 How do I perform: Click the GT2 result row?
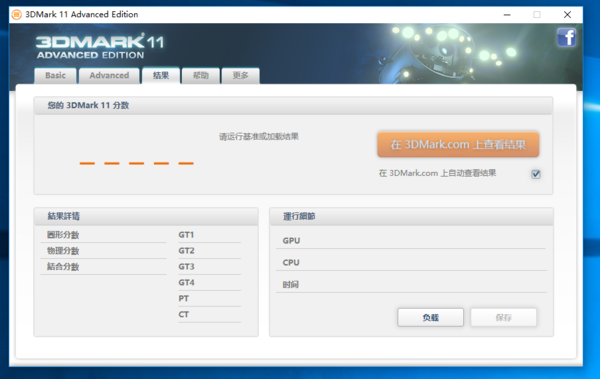(x=209, y=251)
